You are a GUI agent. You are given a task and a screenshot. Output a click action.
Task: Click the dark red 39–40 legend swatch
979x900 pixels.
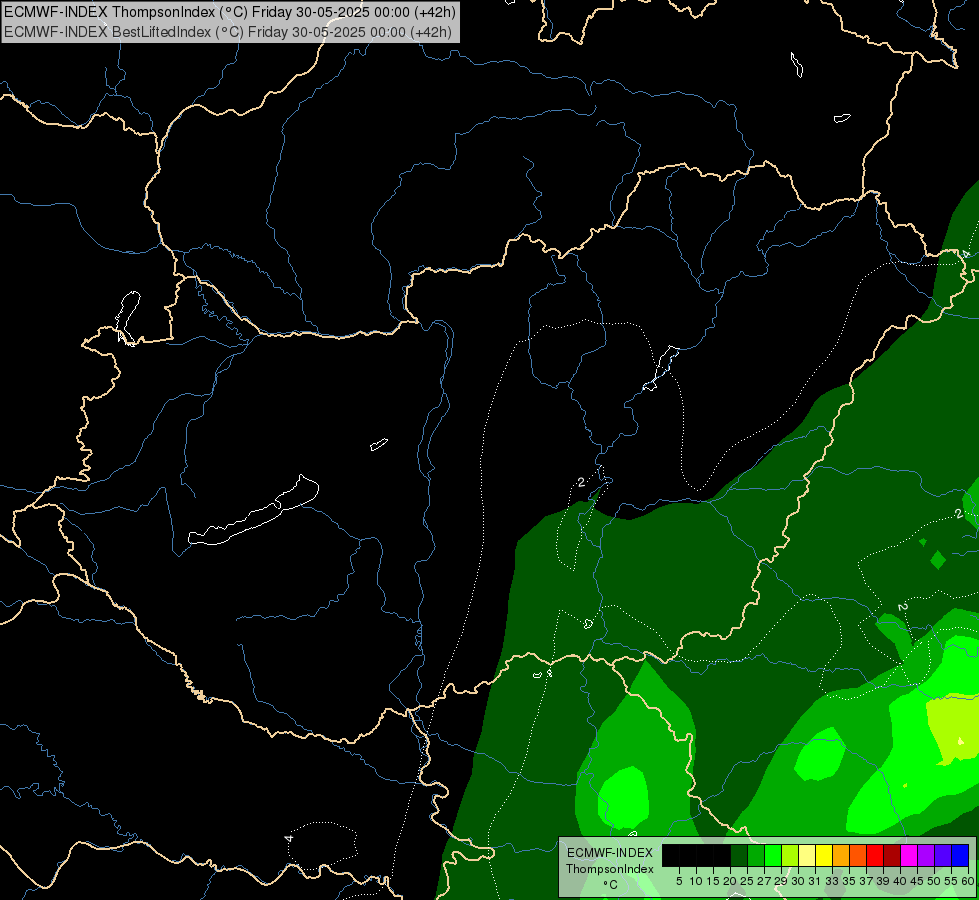click(x=892, y=855)
